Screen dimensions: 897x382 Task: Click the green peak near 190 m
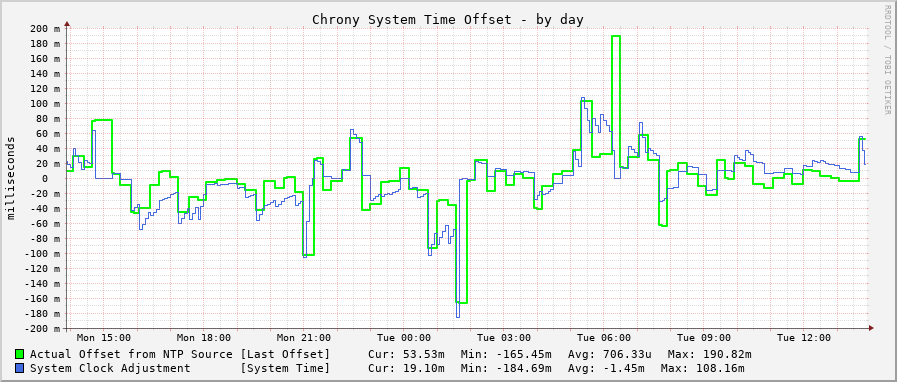coord(616,36)
